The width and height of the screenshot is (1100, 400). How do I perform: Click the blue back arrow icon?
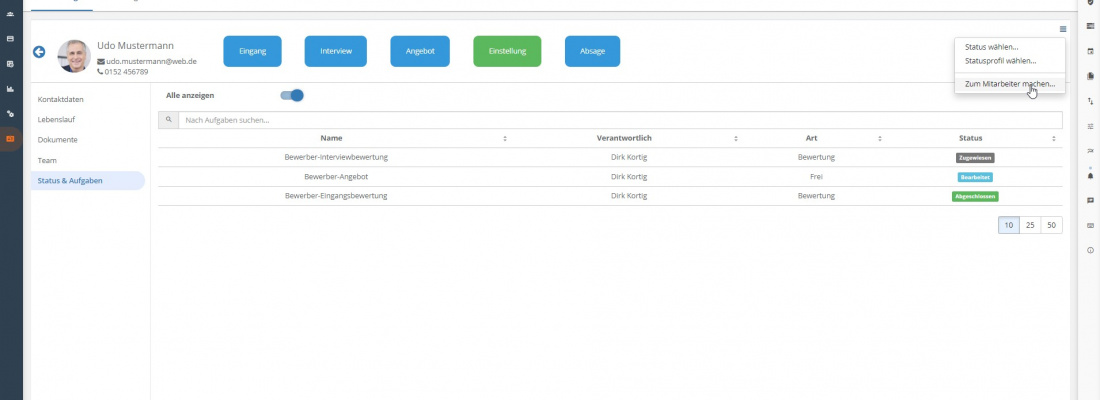pyautogui.click(x=39, y=52)
